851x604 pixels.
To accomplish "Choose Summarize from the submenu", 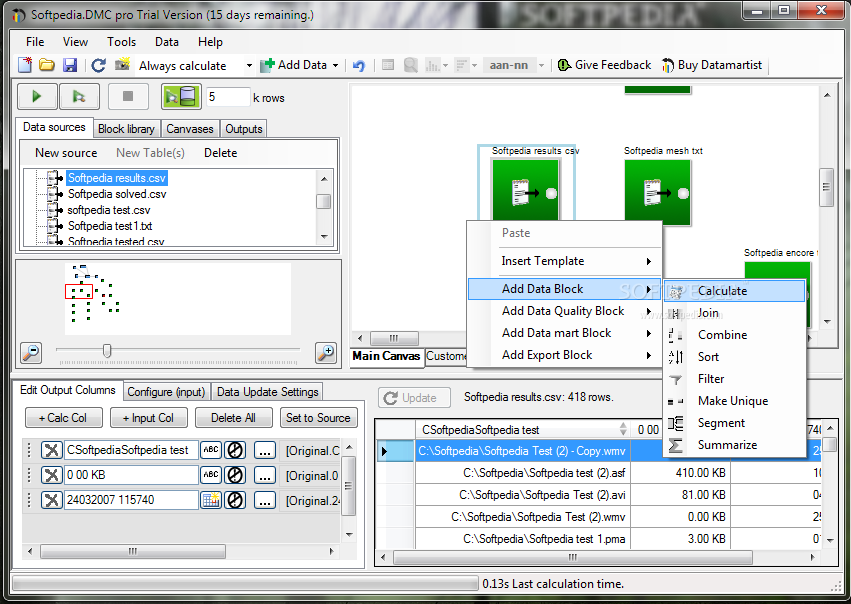I will [x=734, y=445].
